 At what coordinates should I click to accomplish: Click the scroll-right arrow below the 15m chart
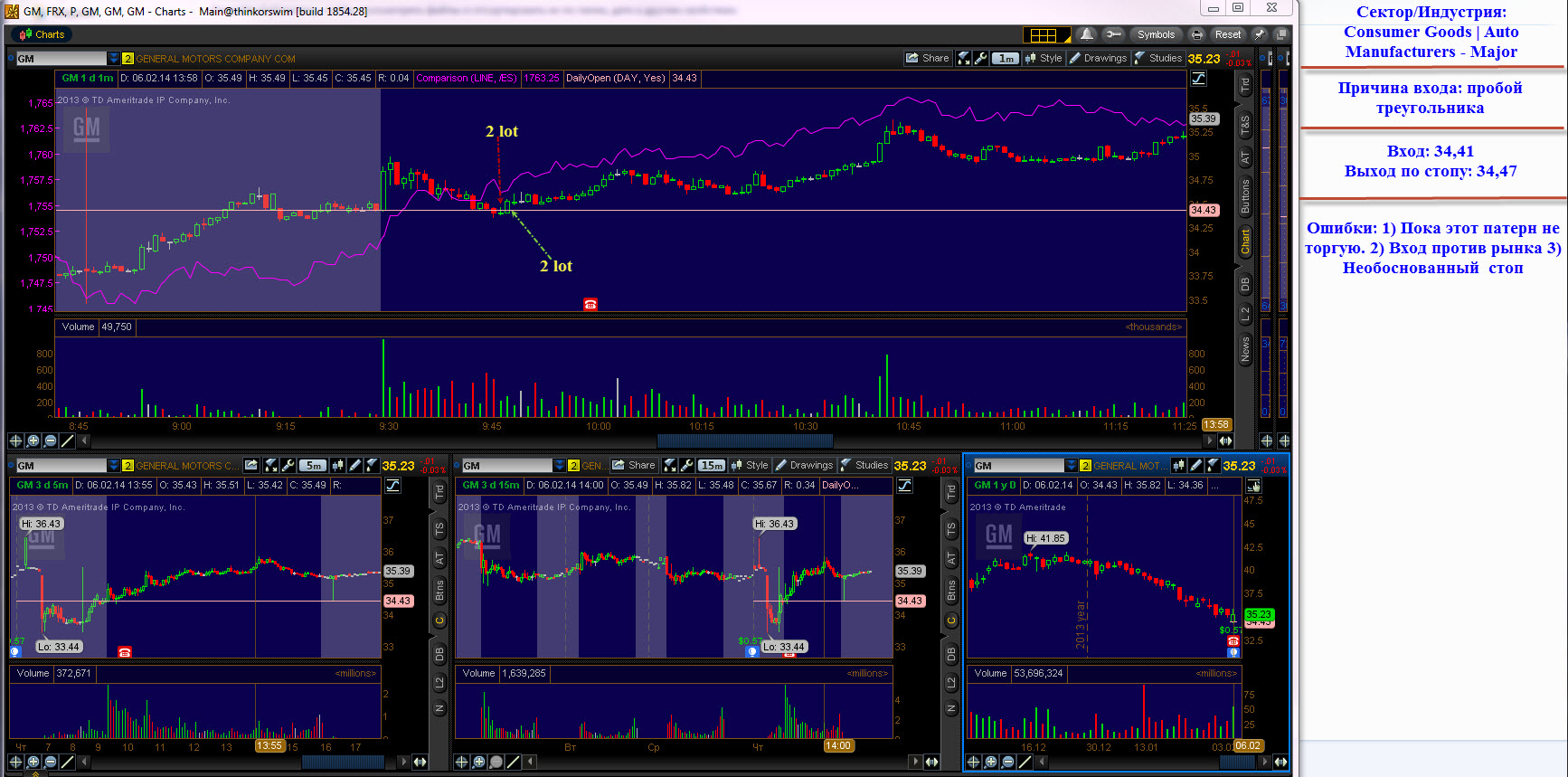click(915, 762)
